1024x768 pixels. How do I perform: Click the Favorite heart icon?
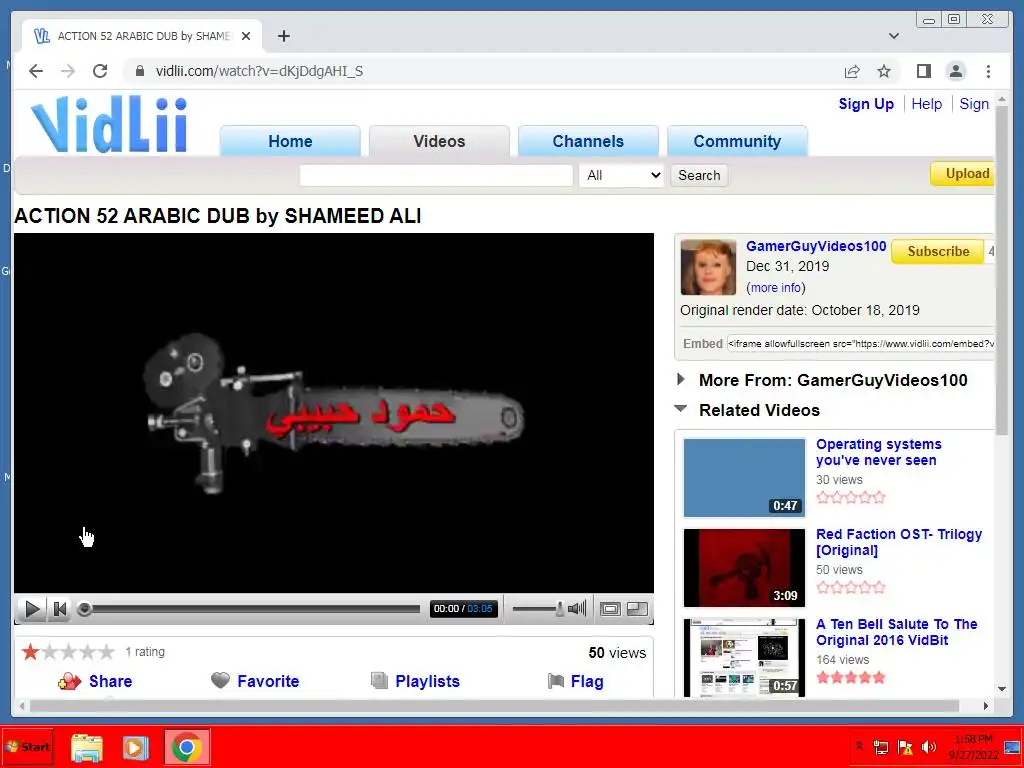221,680
